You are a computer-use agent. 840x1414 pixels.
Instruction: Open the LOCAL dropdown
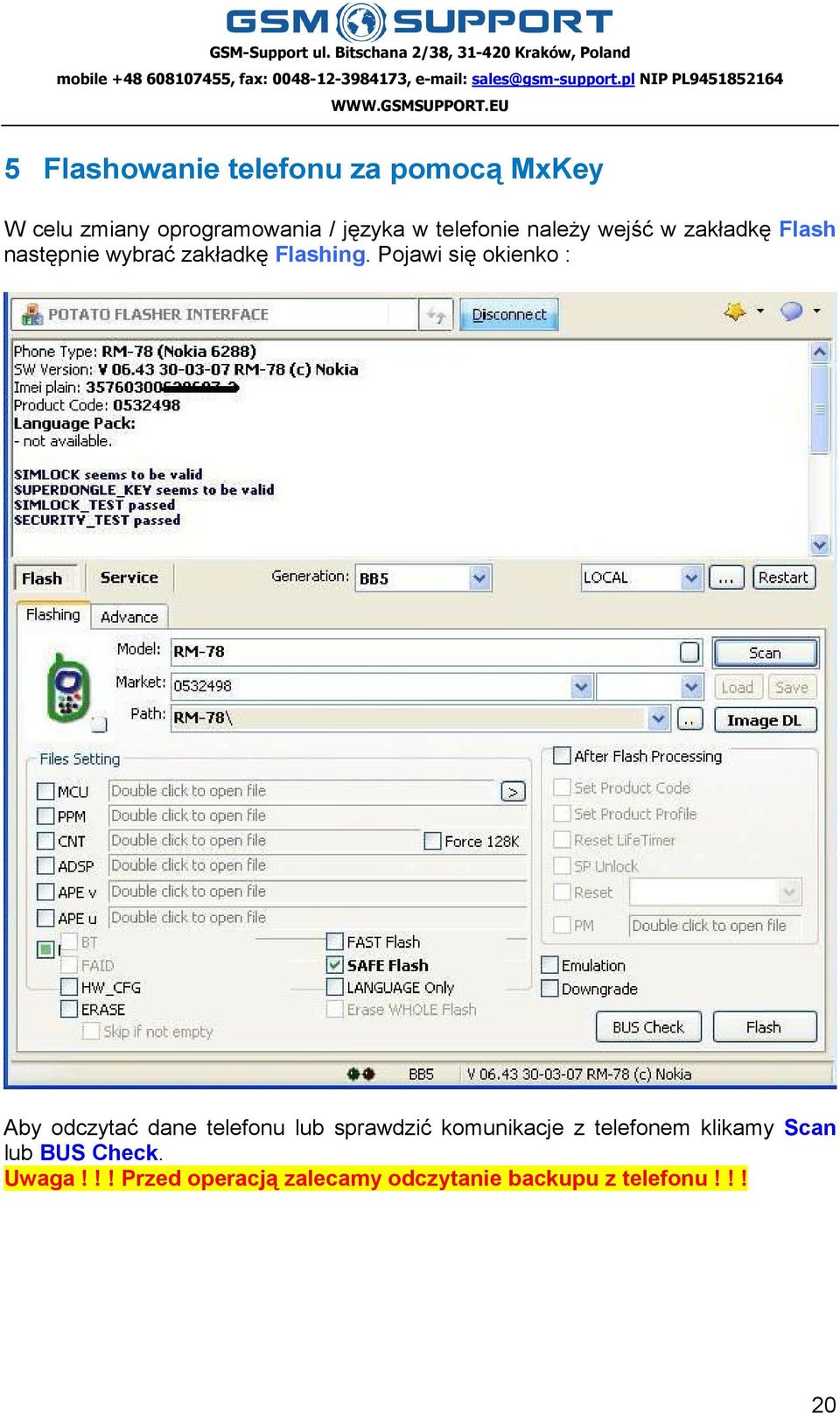[x=691, y=578]
